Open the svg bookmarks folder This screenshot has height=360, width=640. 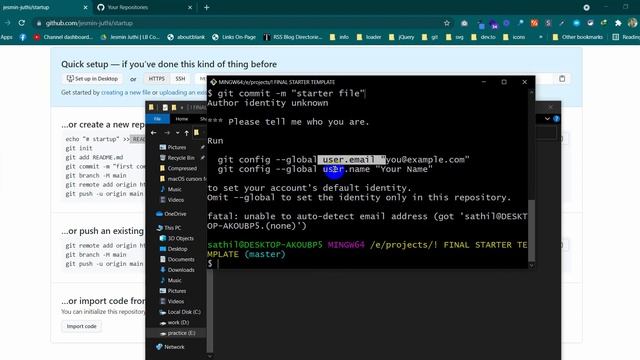coord(455,37)
